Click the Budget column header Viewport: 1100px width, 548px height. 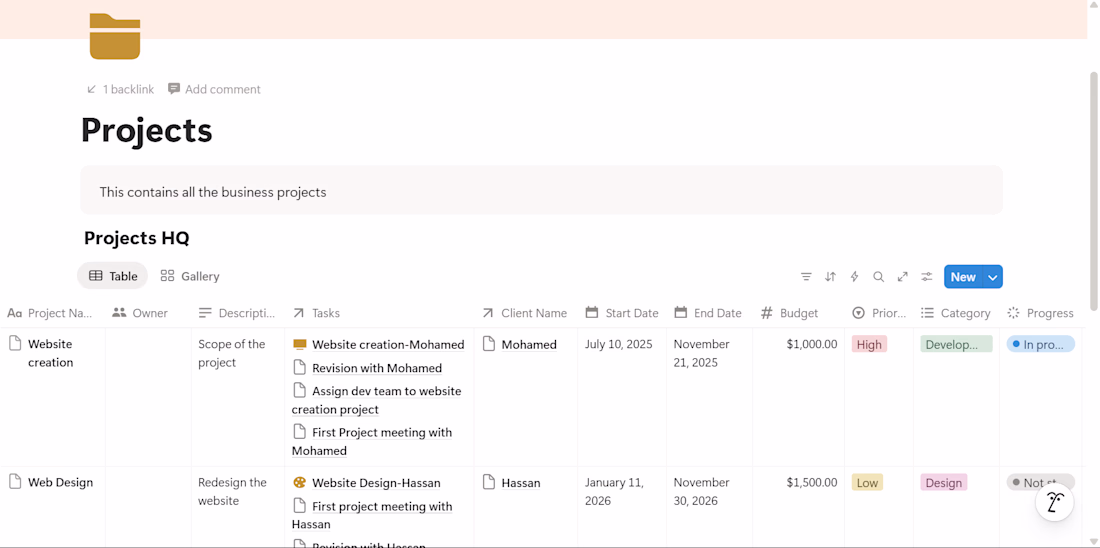798,313
